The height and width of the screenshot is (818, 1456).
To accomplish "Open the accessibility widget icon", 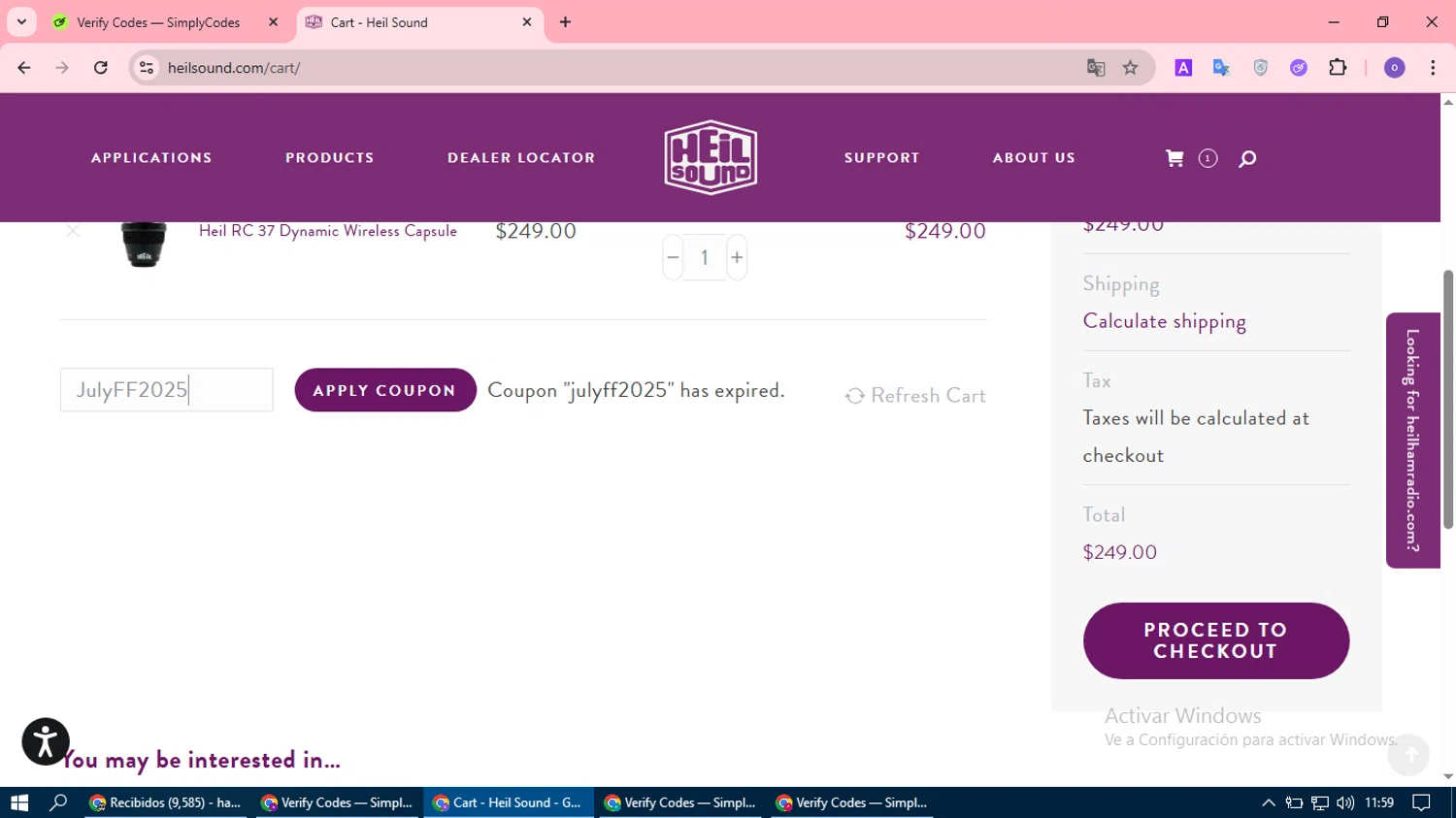I will tap(46, 741).
